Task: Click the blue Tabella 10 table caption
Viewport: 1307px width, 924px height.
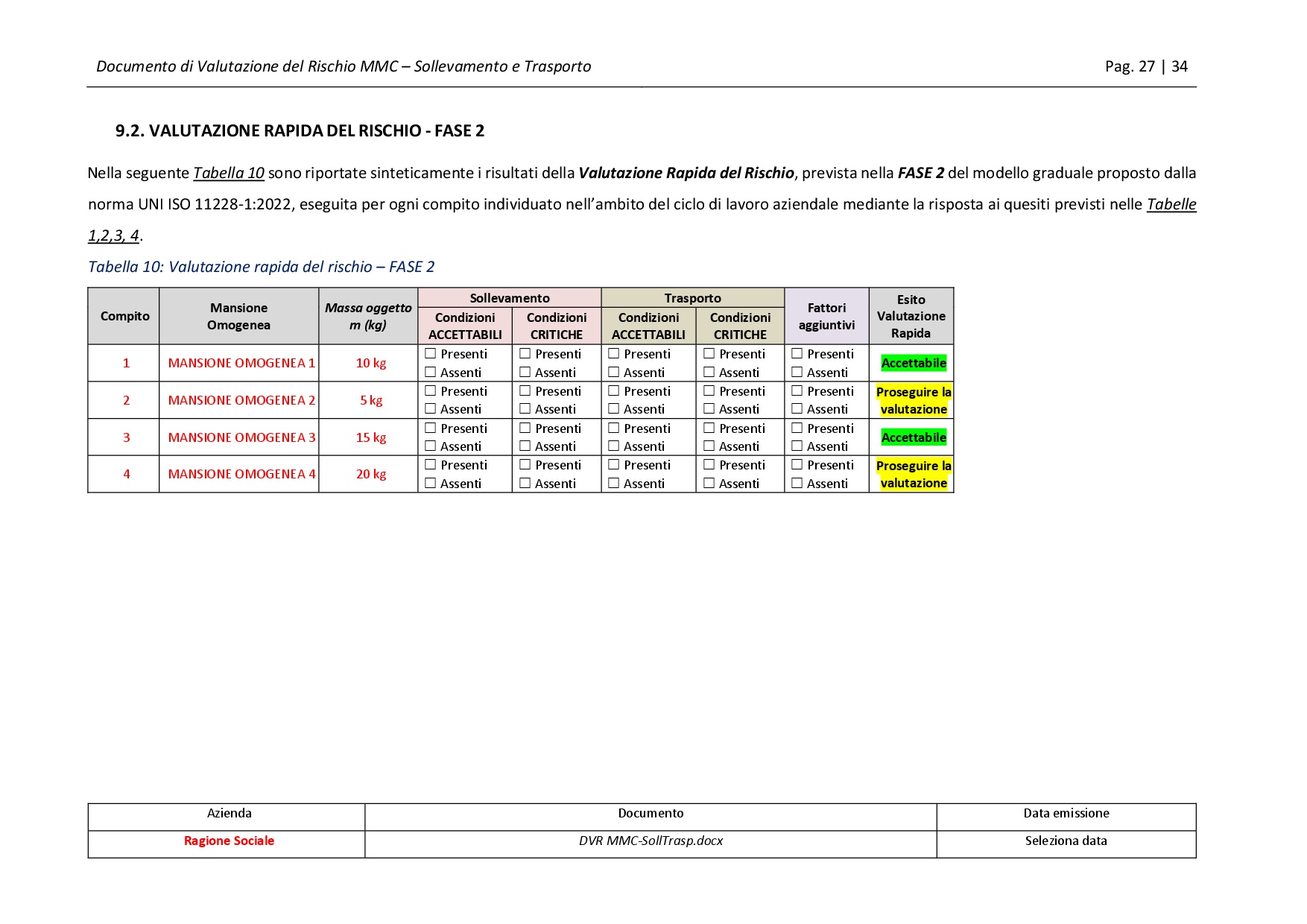Action: pos(261,267)
